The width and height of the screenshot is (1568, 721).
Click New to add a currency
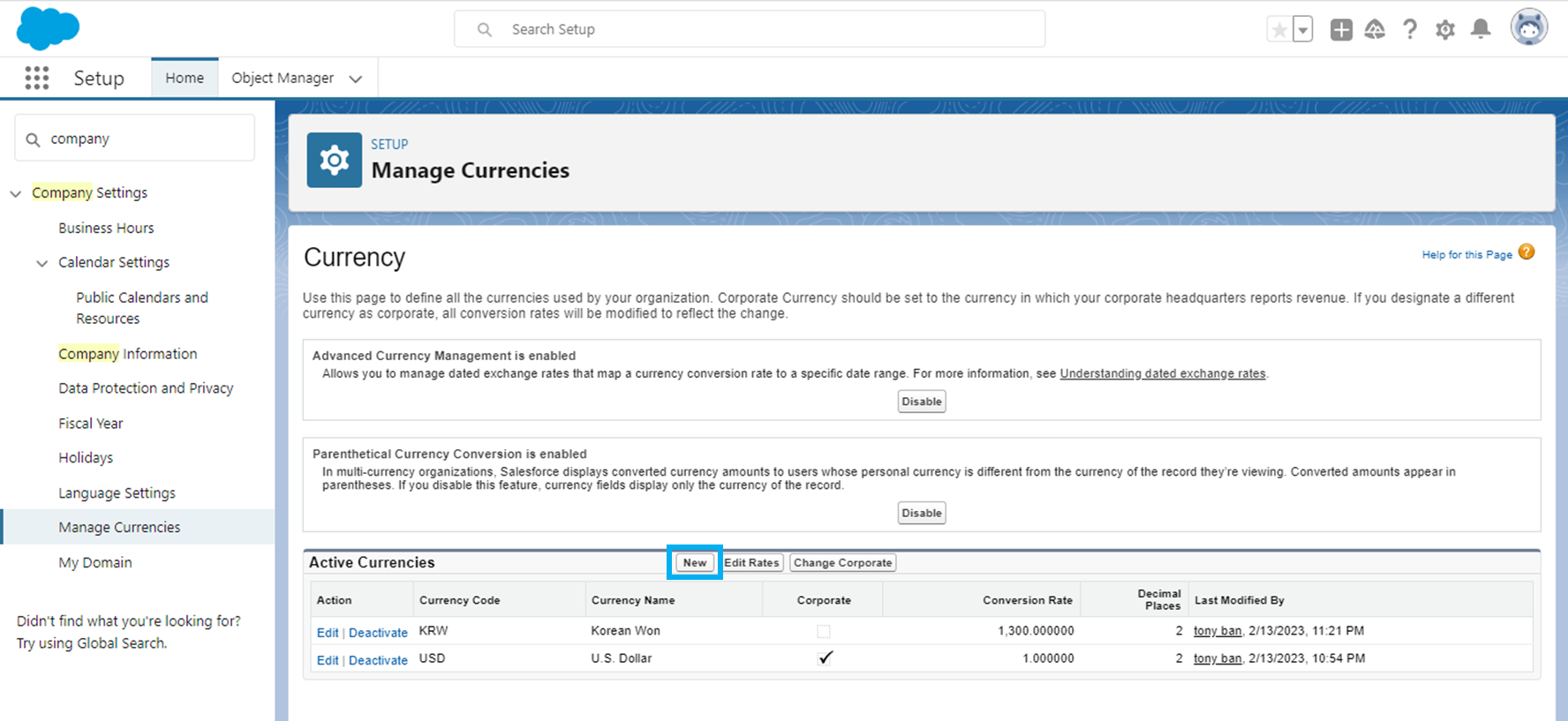click(695, 563)
